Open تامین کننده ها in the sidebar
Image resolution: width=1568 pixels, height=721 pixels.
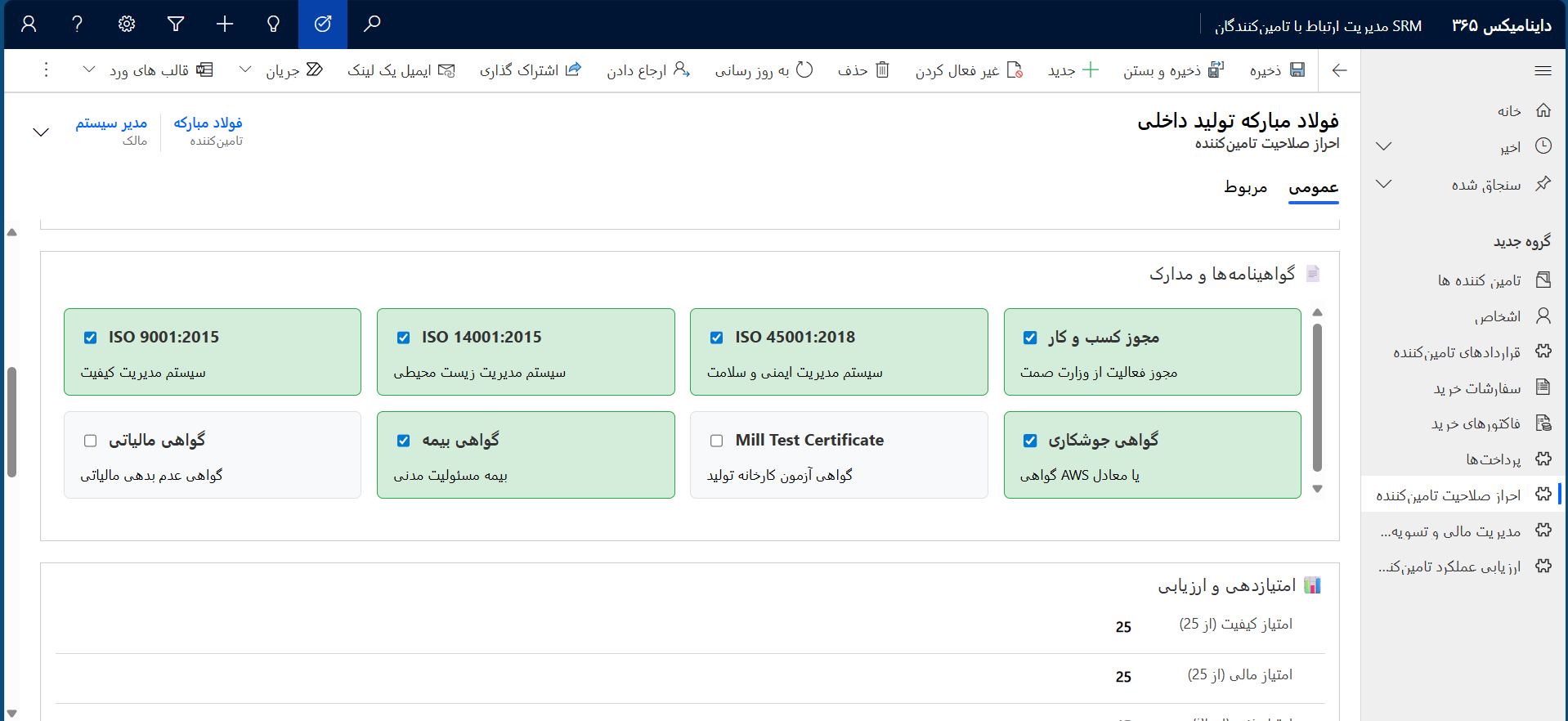(x=1479, y=280)
